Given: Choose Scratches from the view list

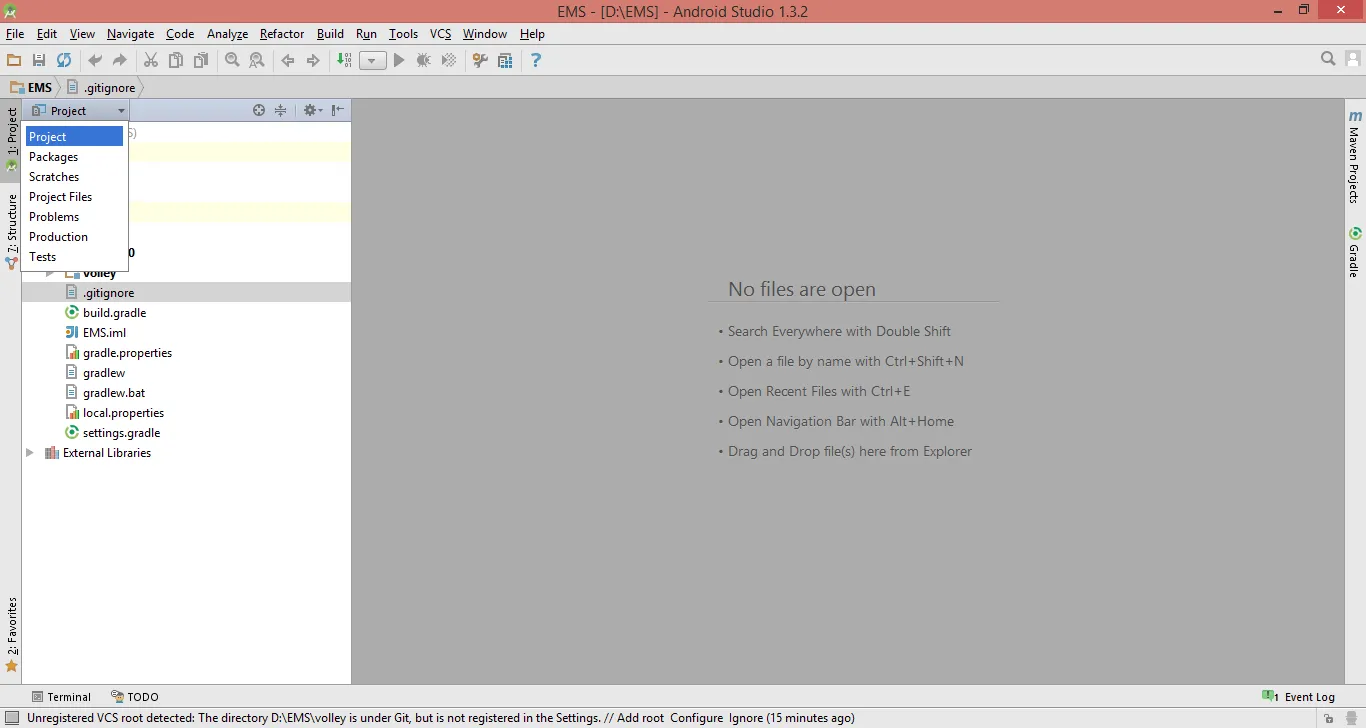Looking at the screenshot, I should (x=75, y=176).
